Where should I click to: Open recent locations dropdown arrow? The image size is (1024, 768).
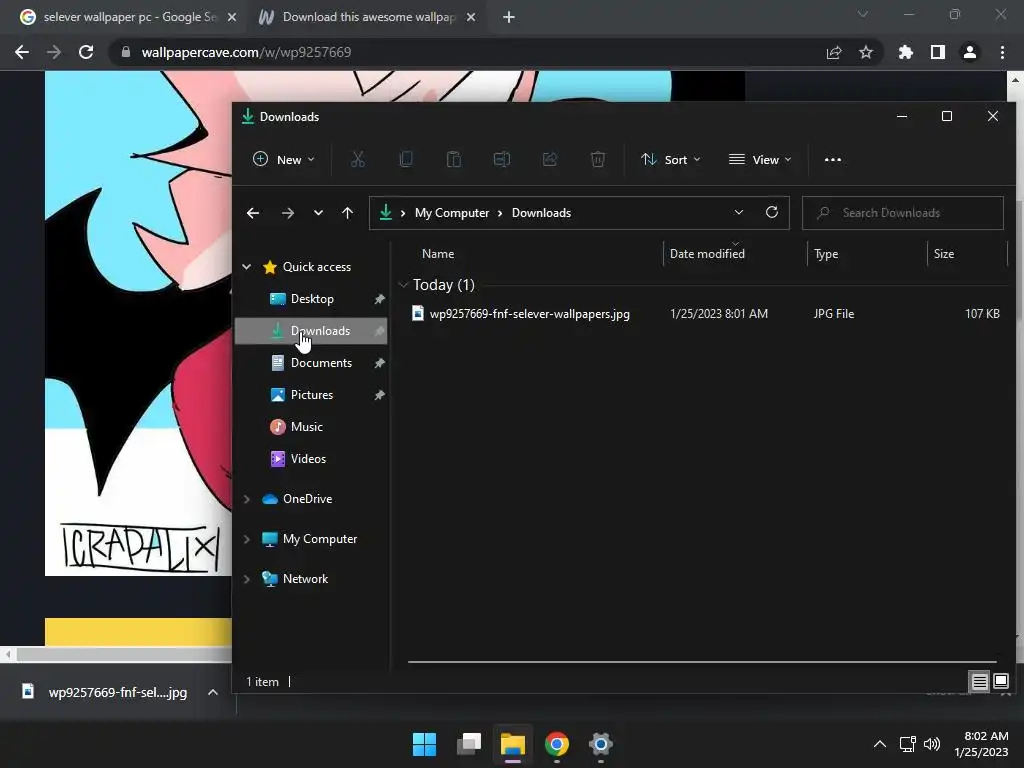[318, 213]
